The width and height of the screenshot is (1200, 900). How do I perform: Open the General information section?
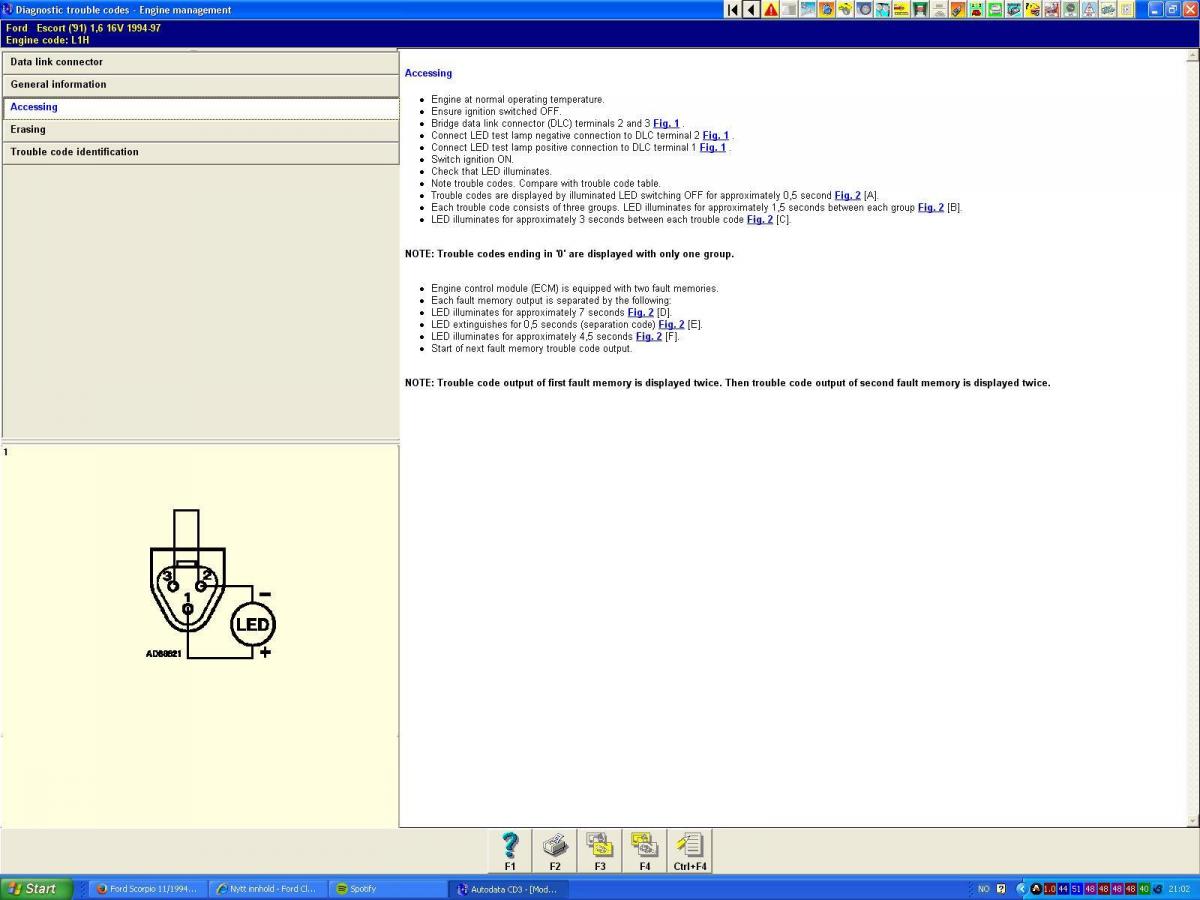(200, 85)
